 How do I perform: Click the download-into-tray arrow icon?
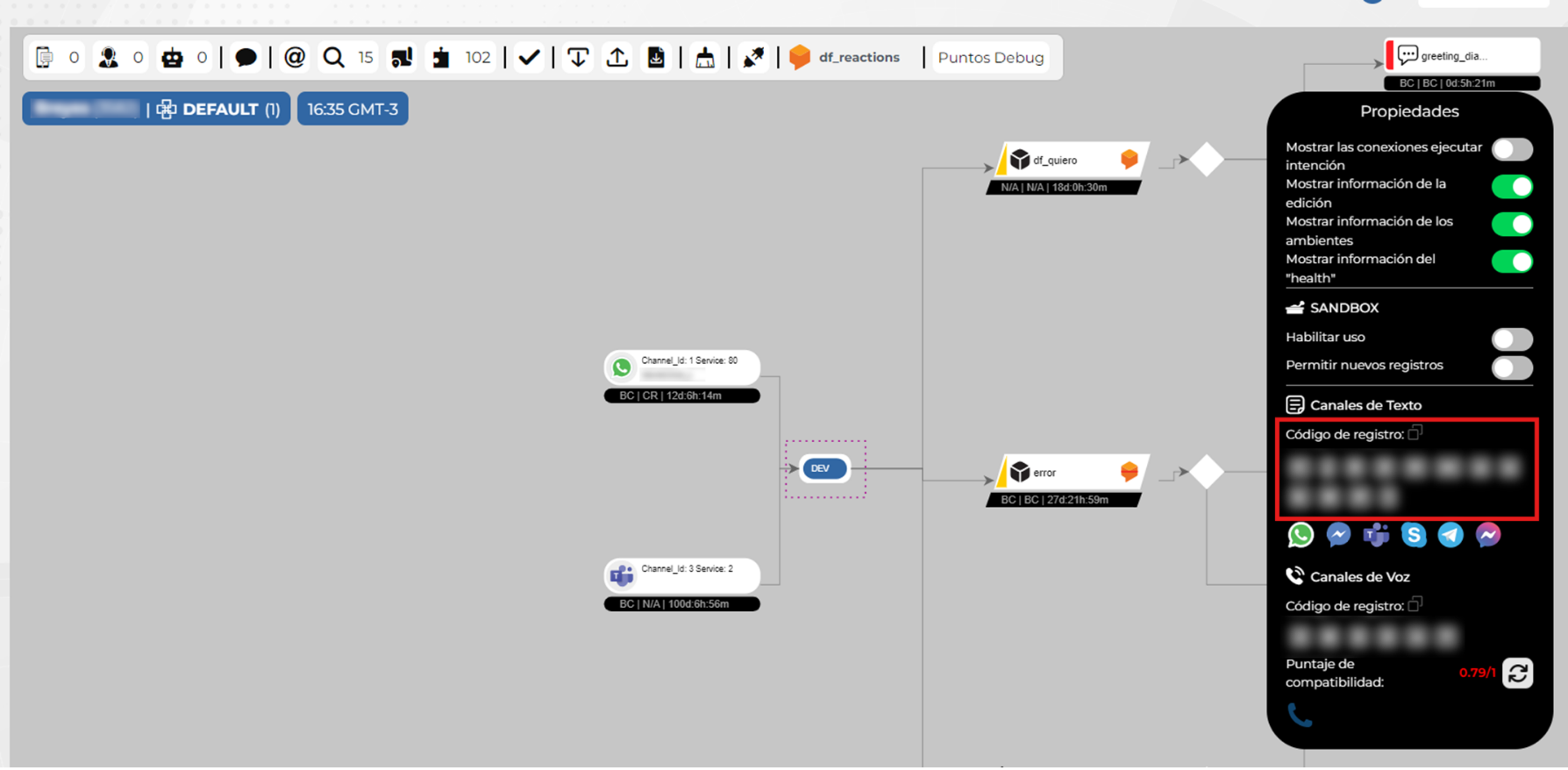578,58
